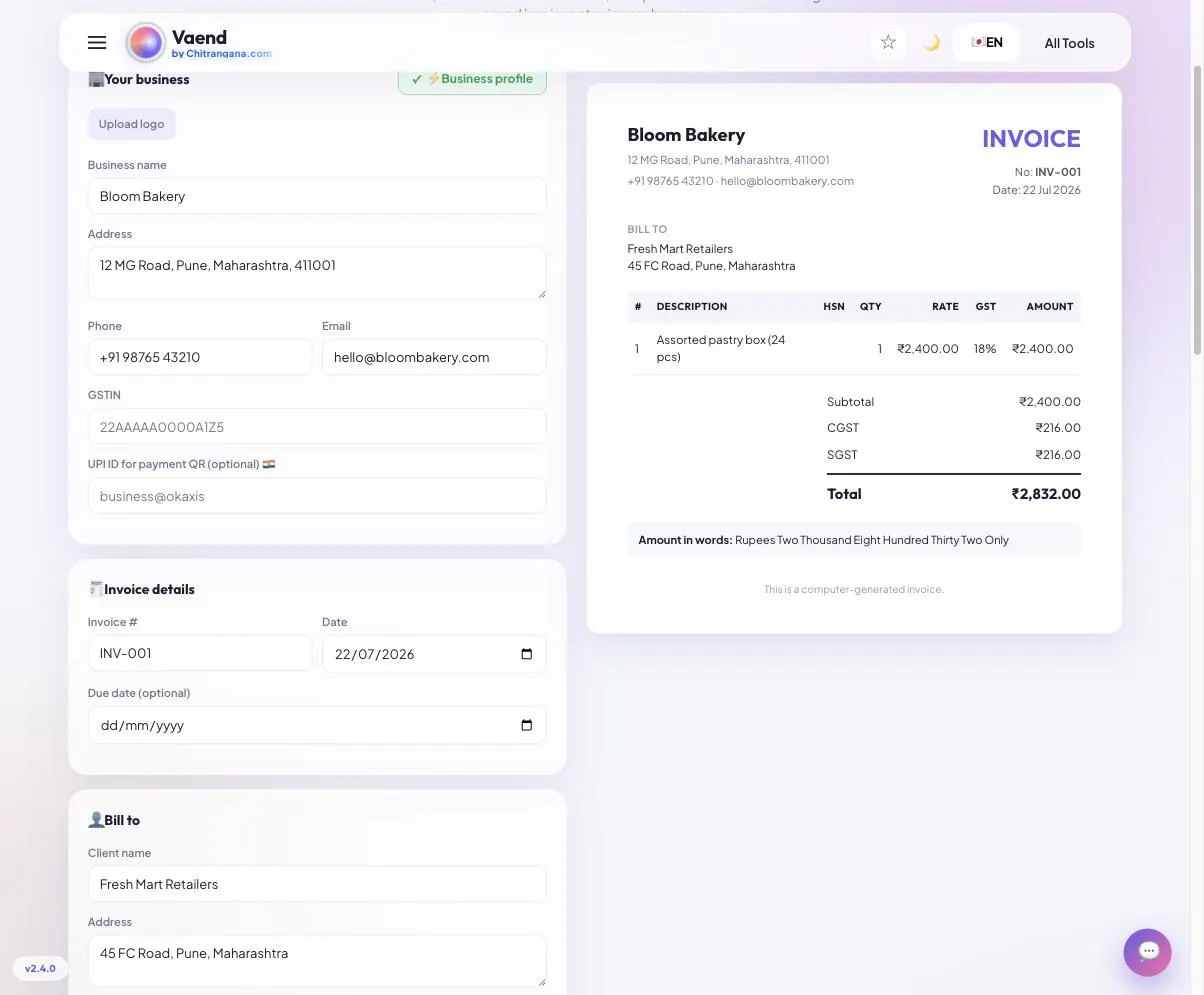The width and height of the screenshot is (1204, 995).
Task: Click the Business profile button
Action: pos(472,79)
